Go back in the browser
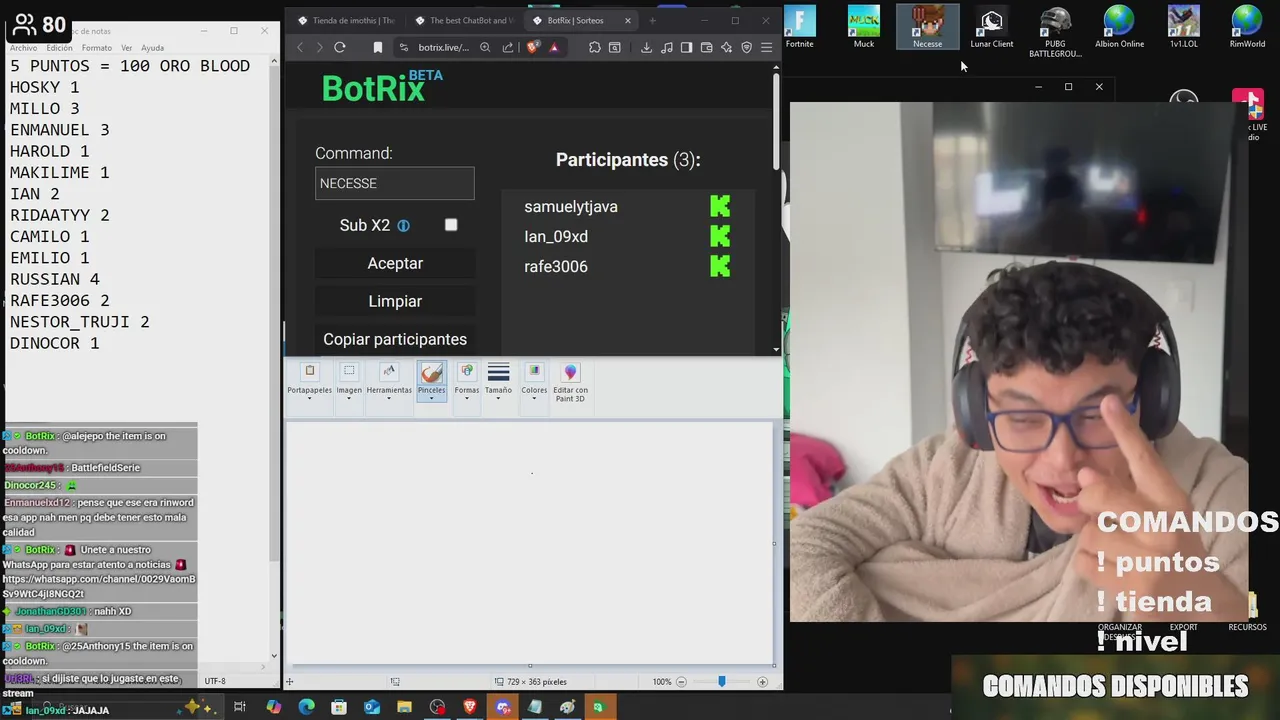 click(x=300, y=47)
